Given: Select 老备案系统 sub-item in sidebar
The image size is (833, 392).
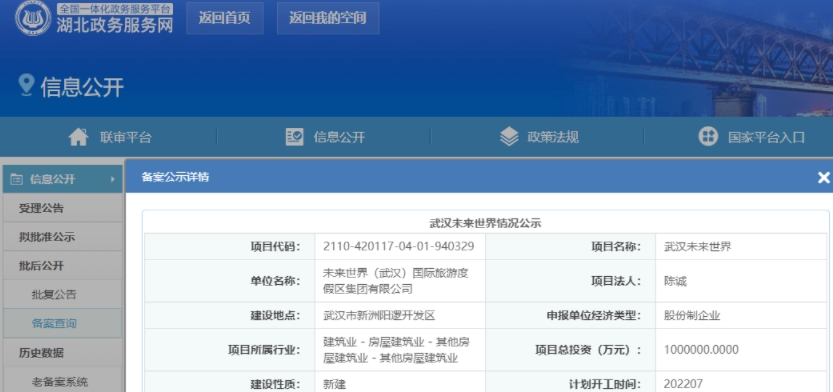Looking at the screenshot, I should [x=62, y=381].
